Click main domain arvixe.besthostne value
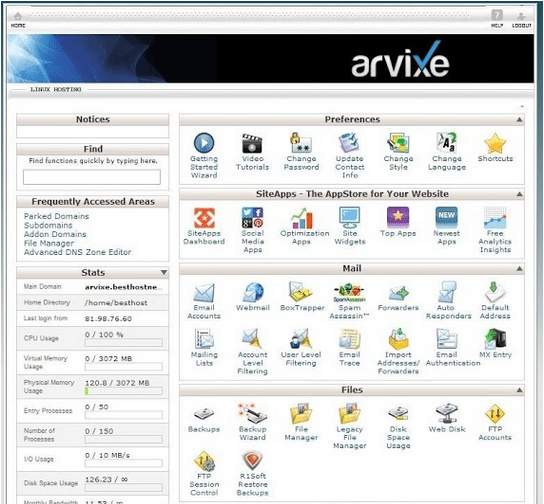Viewport: 544px width, 504px height. [x=124, y=287]
